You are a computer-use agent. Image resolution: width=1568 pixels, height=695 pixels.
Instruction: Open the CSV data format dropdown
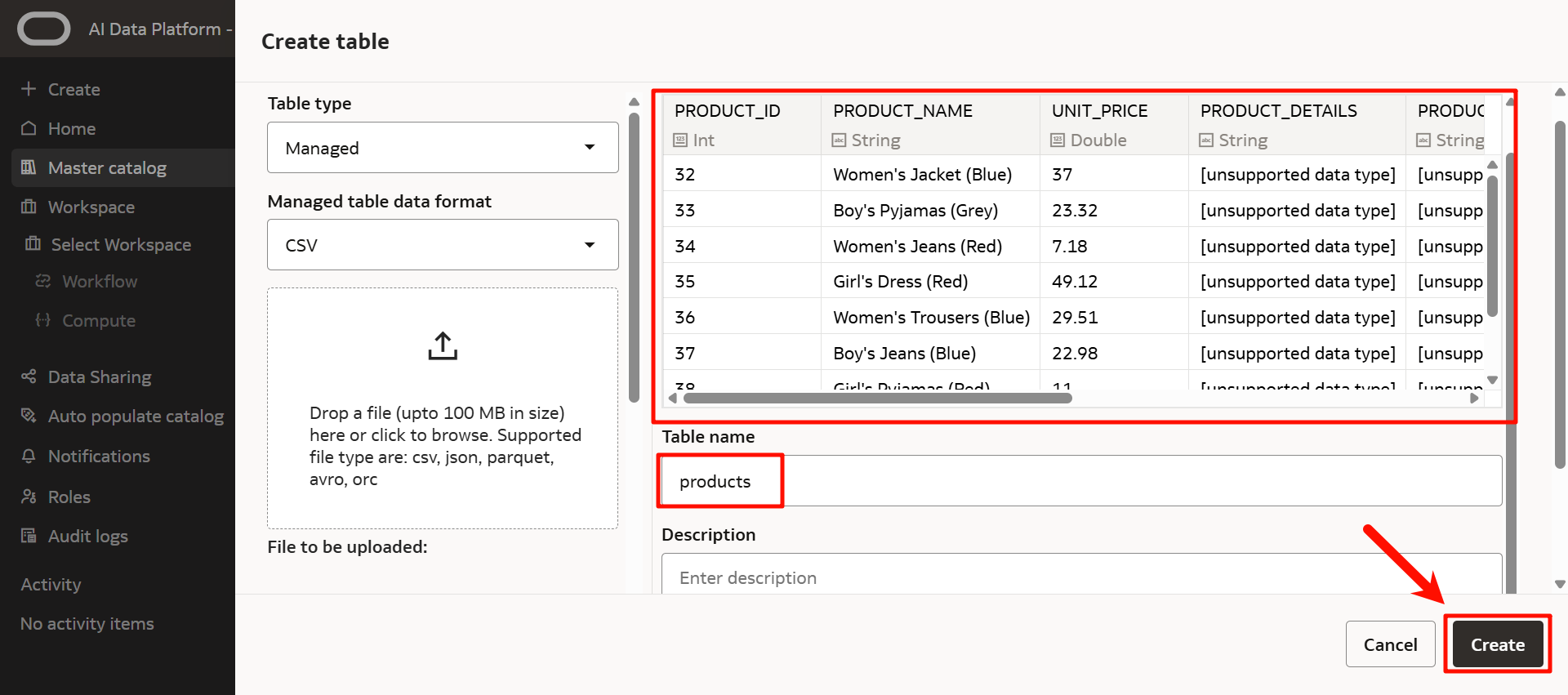[x=443, y=245]
